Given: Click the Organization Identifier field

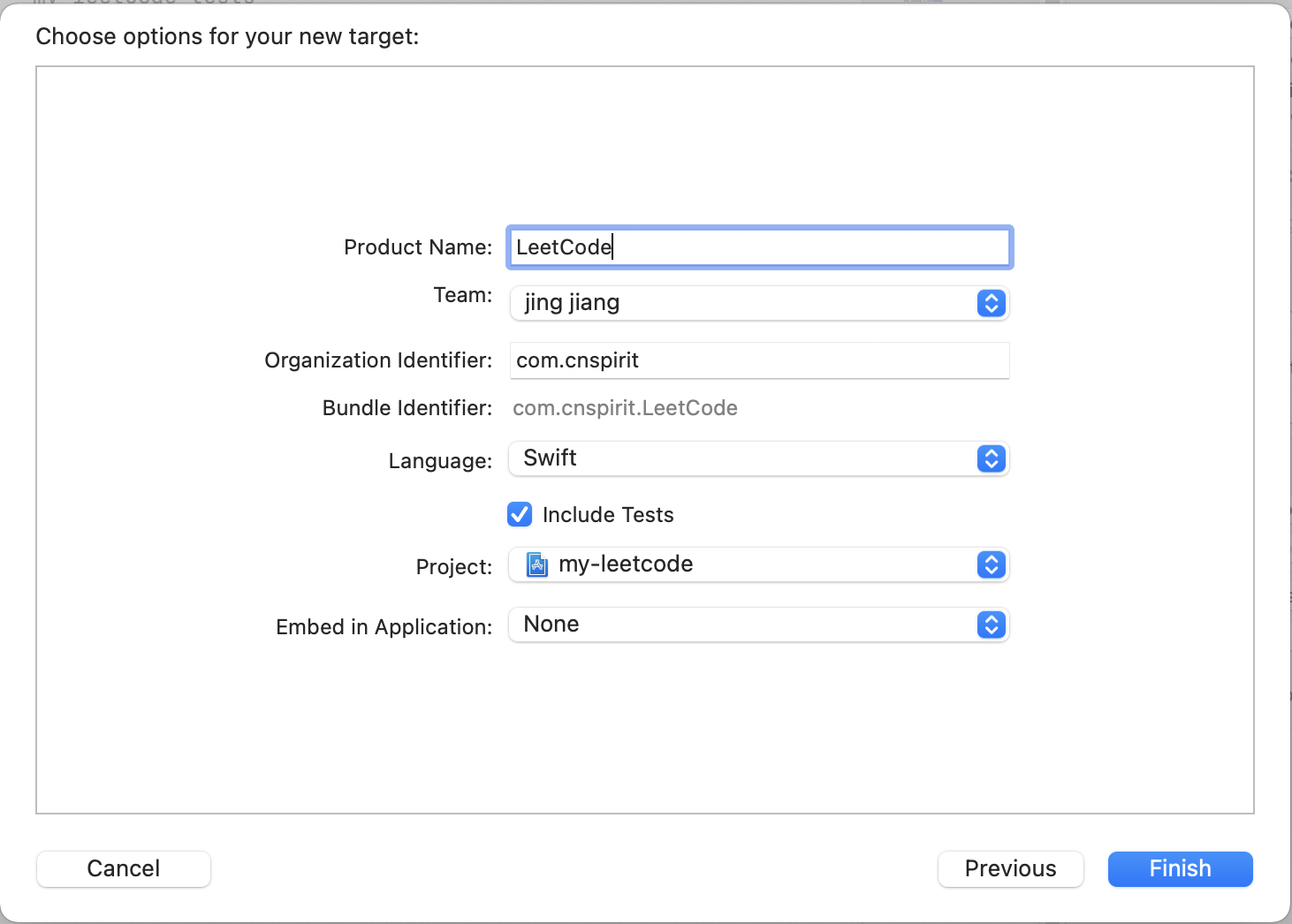Looking at the screenshot, I should 759,360.
